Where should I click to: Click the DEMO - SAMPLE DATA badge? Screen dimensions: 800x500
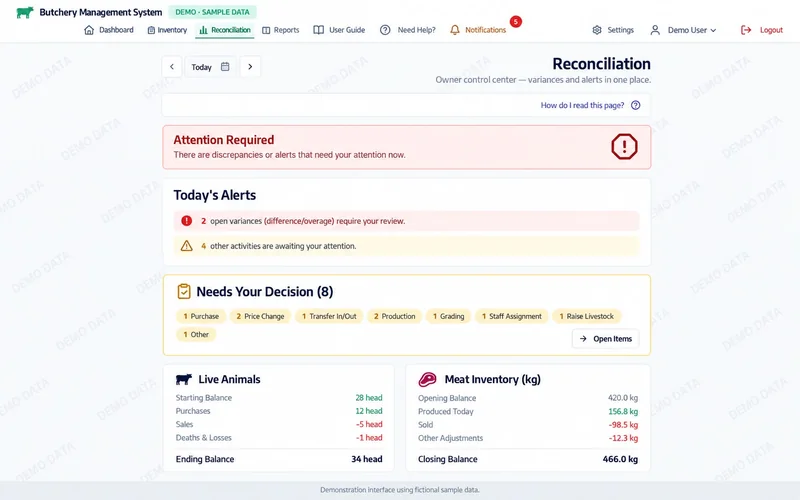tap(212, 12)
